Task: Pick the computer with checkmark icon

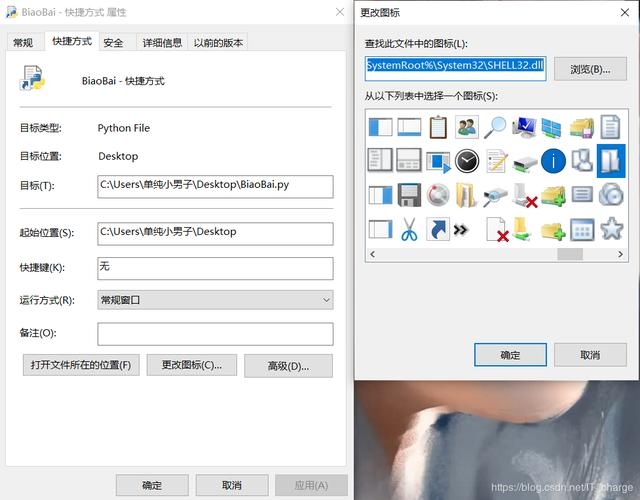Action: coord(524,127)
